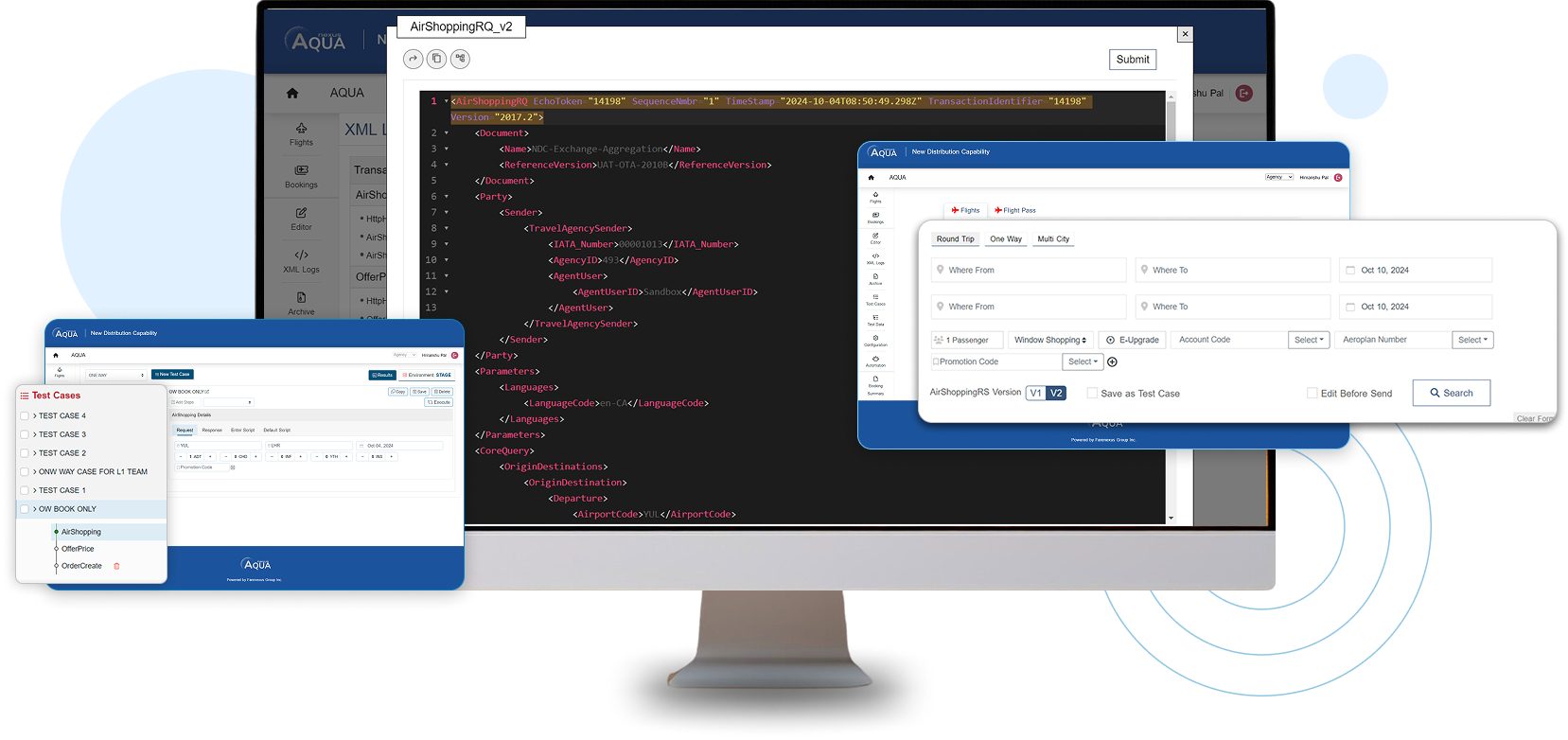Enable the Edit Before Send checkbox

coord(1312,393)
